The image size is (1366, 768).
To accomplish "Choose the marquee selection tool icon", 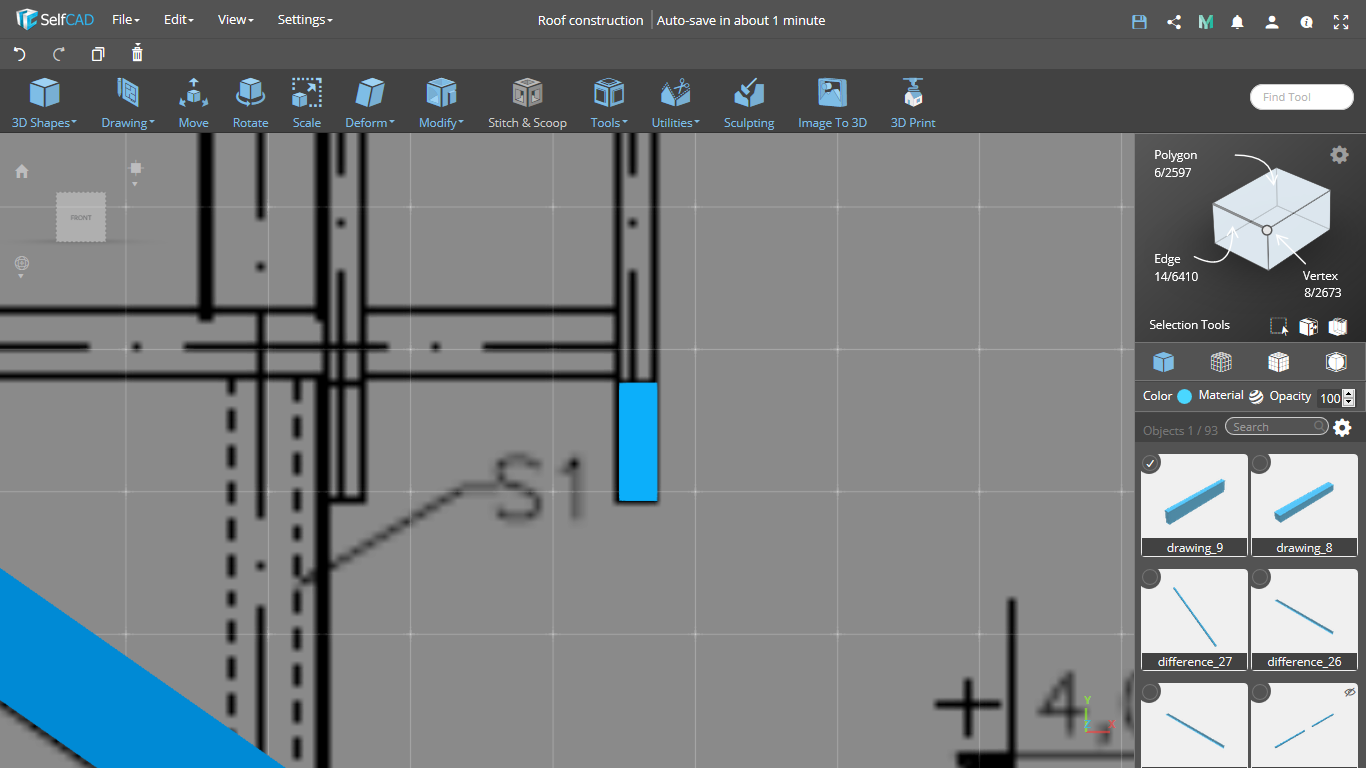I will (x=1279, y=326).
